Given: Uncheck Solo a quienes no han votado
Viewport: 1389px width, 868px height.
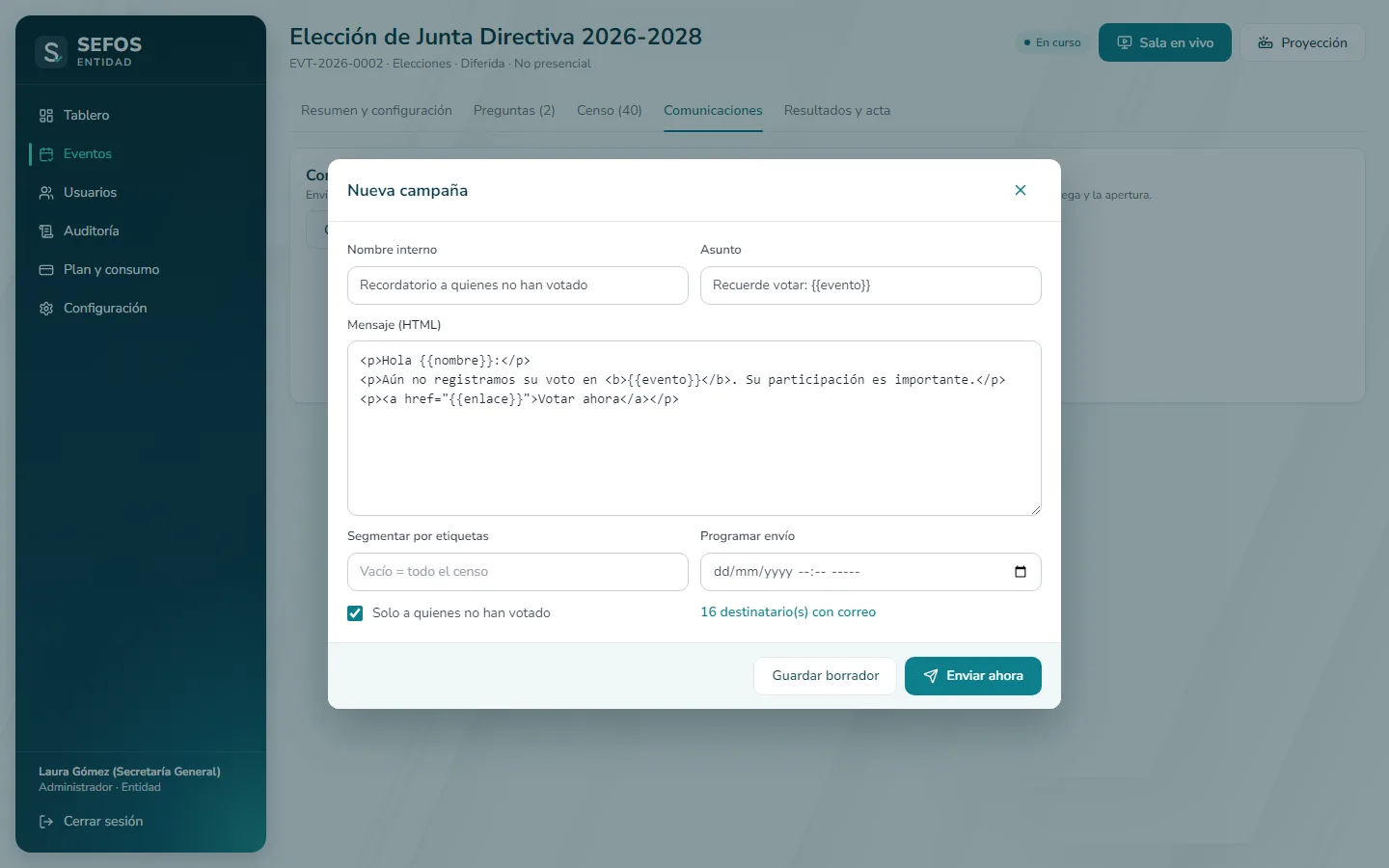Looking at the screenshot, I should (355, 613).
